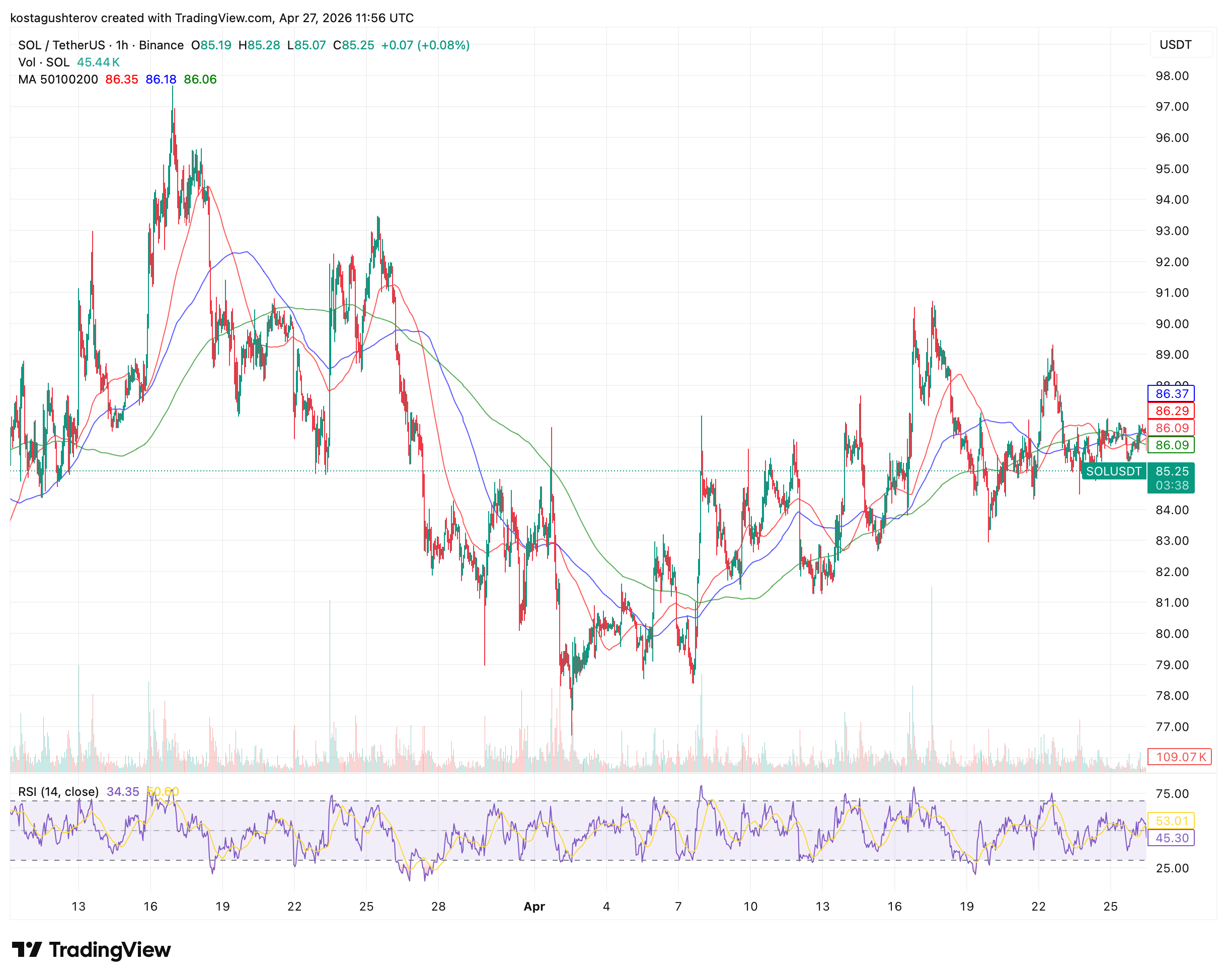Screen dimensions: 1227x980
Task: Select the Vol · SOL indicator legend
Action: click(44, 62)
